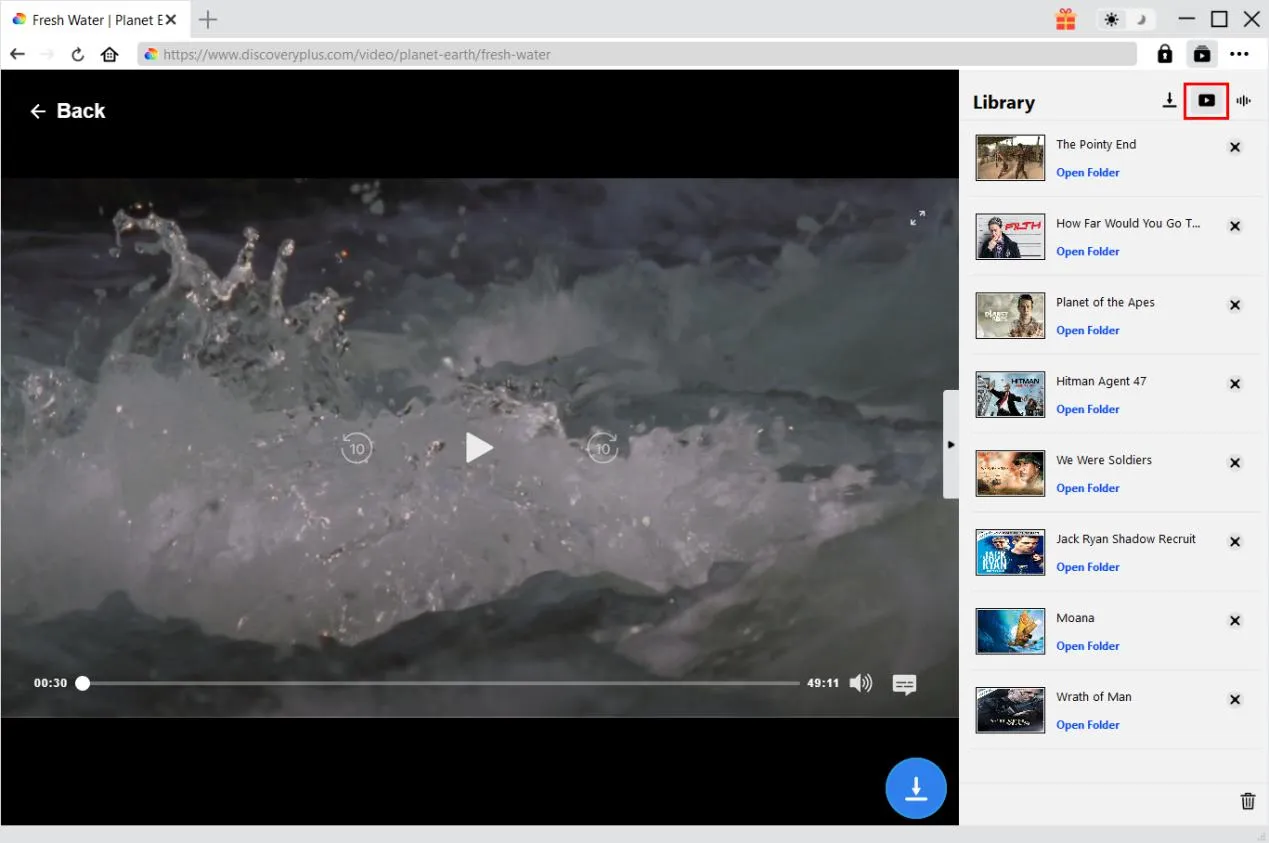This screenshot has width=1269, height=843.
Task: Switch to the Library audio tab
Action: (1243, 101)
